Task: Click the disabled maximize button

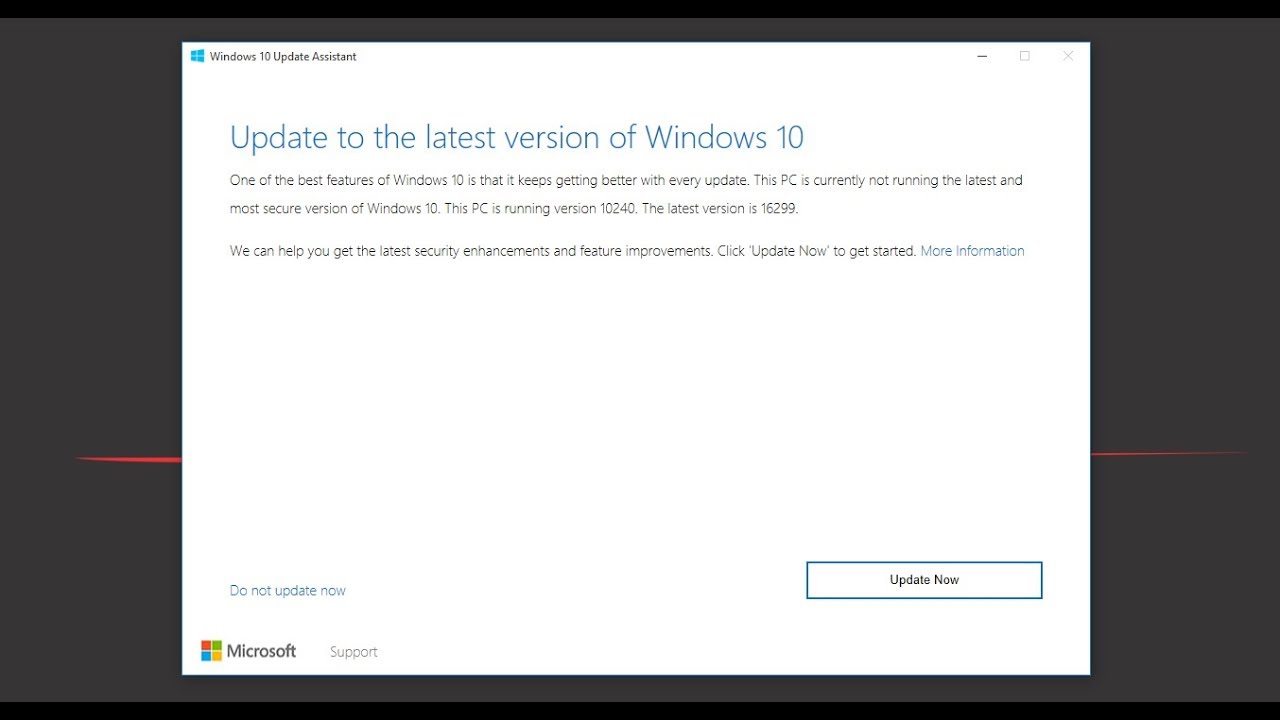Action: [1025, 56]
